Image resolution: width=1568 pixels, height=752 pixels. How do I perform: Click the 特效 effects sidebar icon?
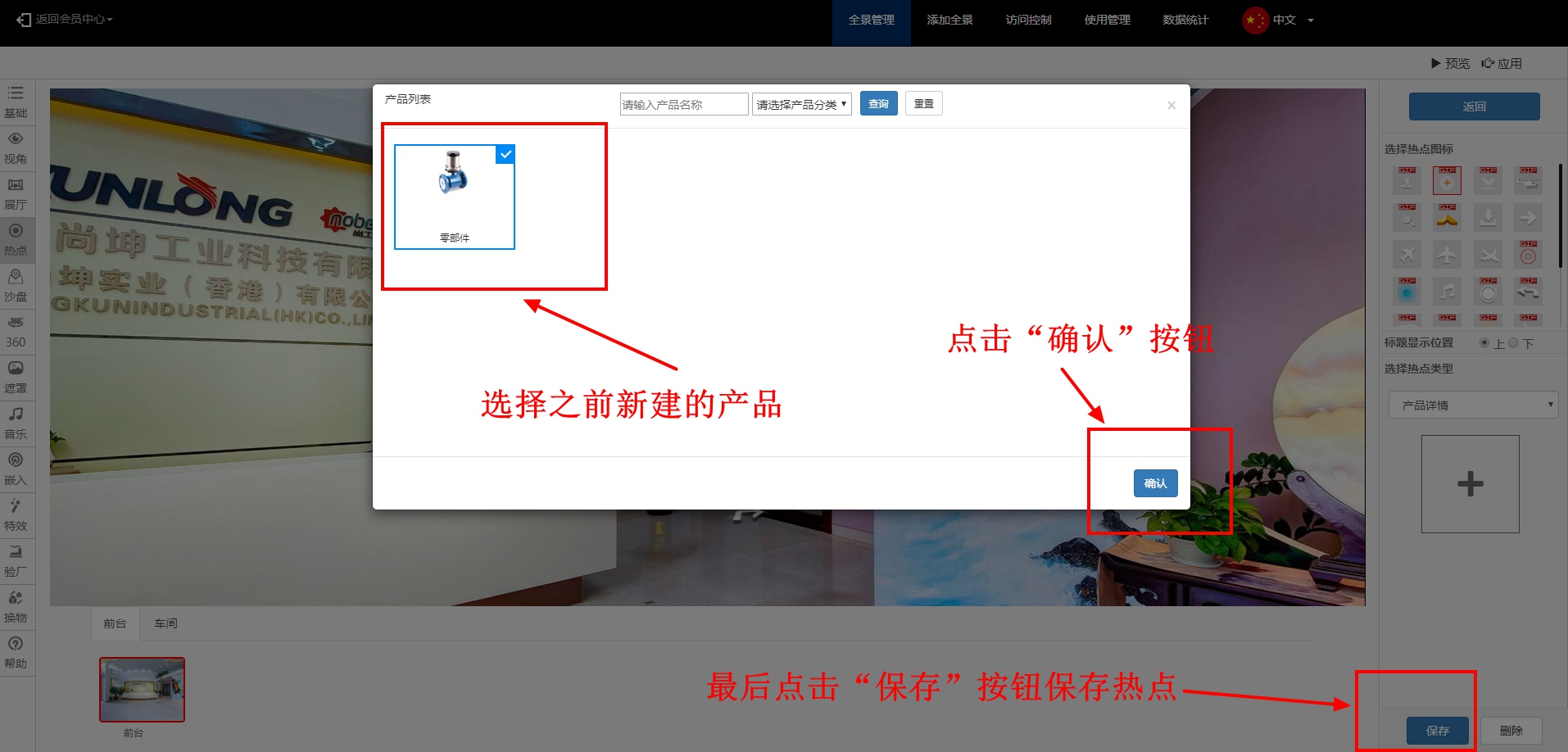click(16, 514)
